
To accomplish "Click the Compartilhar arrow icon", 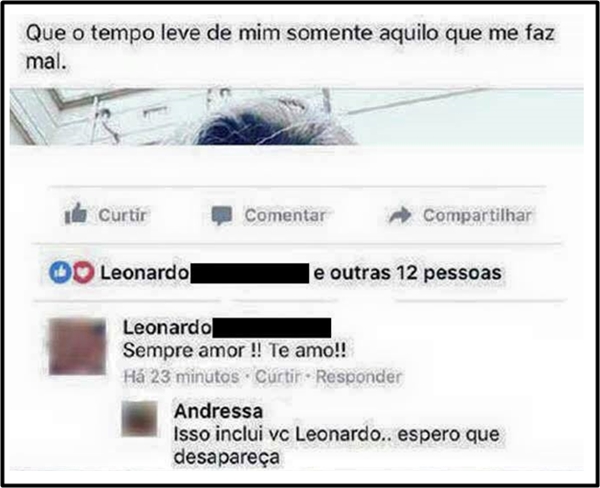I will click(x=400, y=215).
